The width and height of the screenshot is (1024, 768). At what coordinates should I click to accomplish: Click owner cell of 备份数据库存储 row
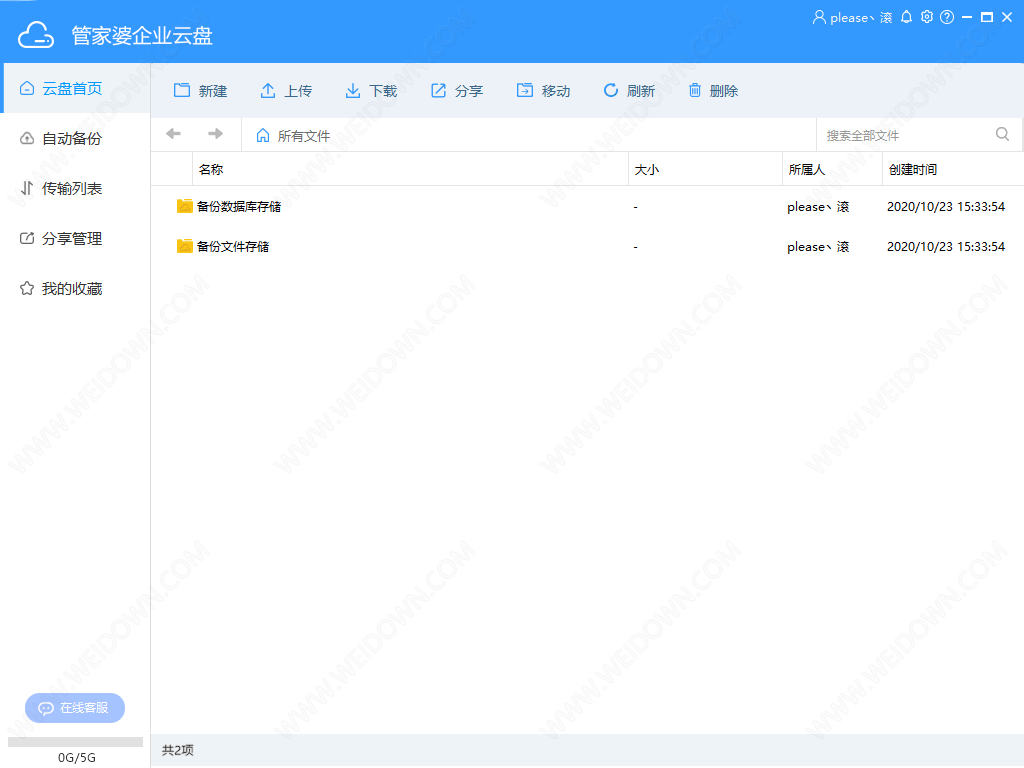(818, 207)
